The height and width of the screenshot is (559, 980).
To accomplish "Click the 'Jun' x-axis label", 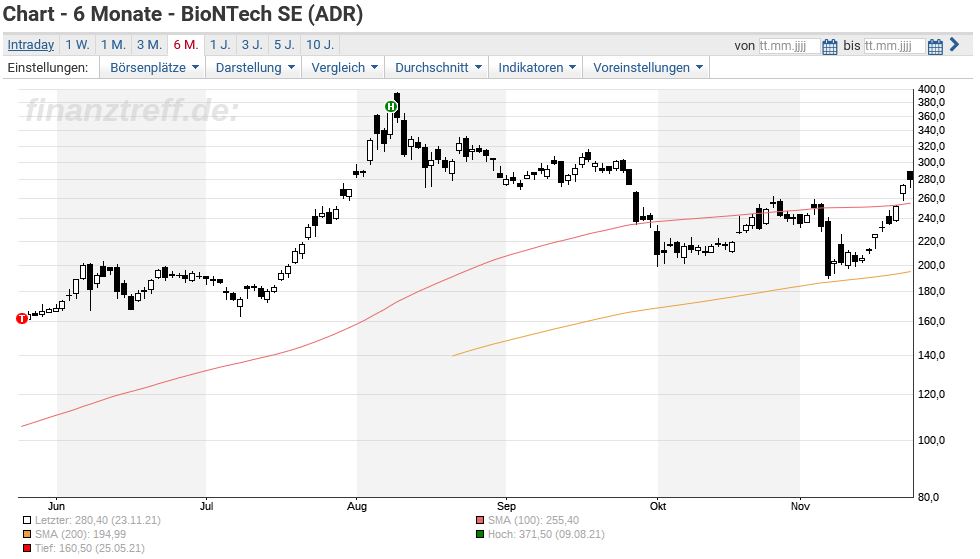I will [x=56, y=506].
